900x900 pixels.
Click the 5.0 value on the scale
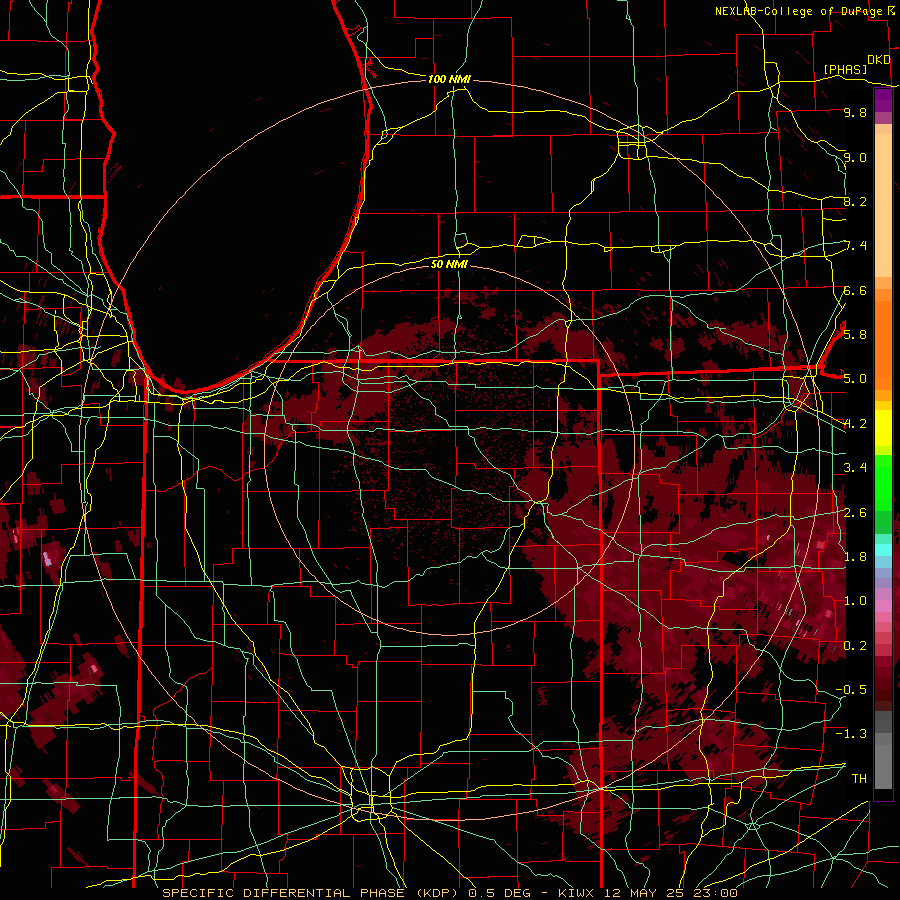[x=855, y=379]
